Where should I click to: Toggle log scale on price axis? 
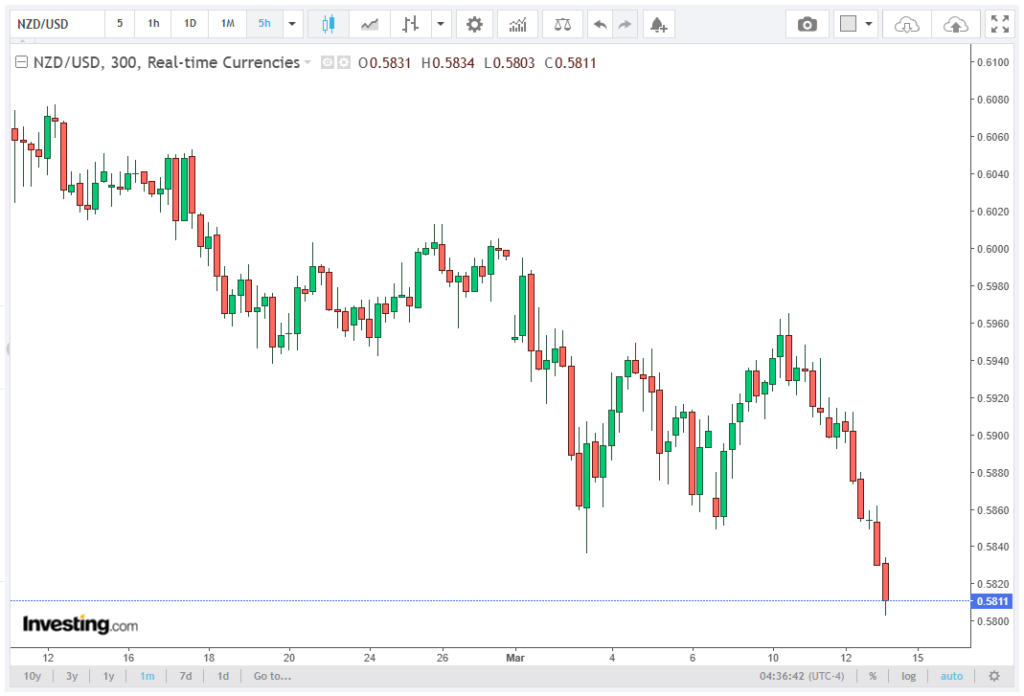coord(908,676)
